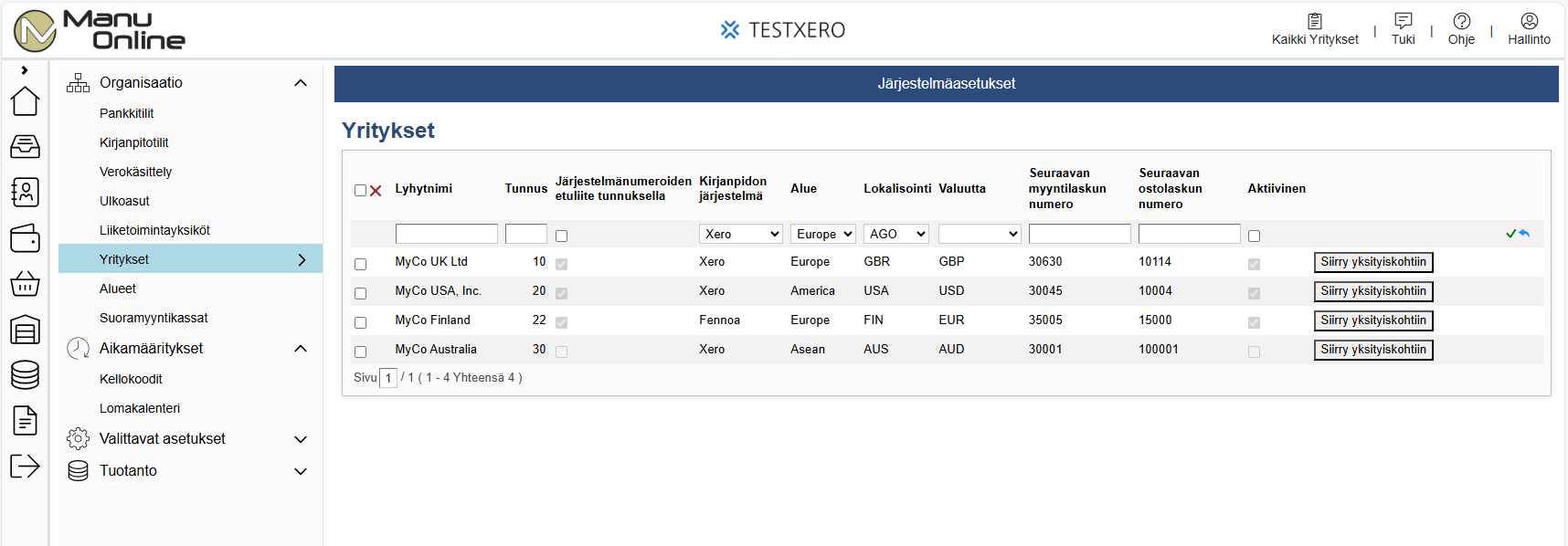
Task: Click the Aktiivinen checkbox for MyCo Australia
Action: click(1254, 352)
